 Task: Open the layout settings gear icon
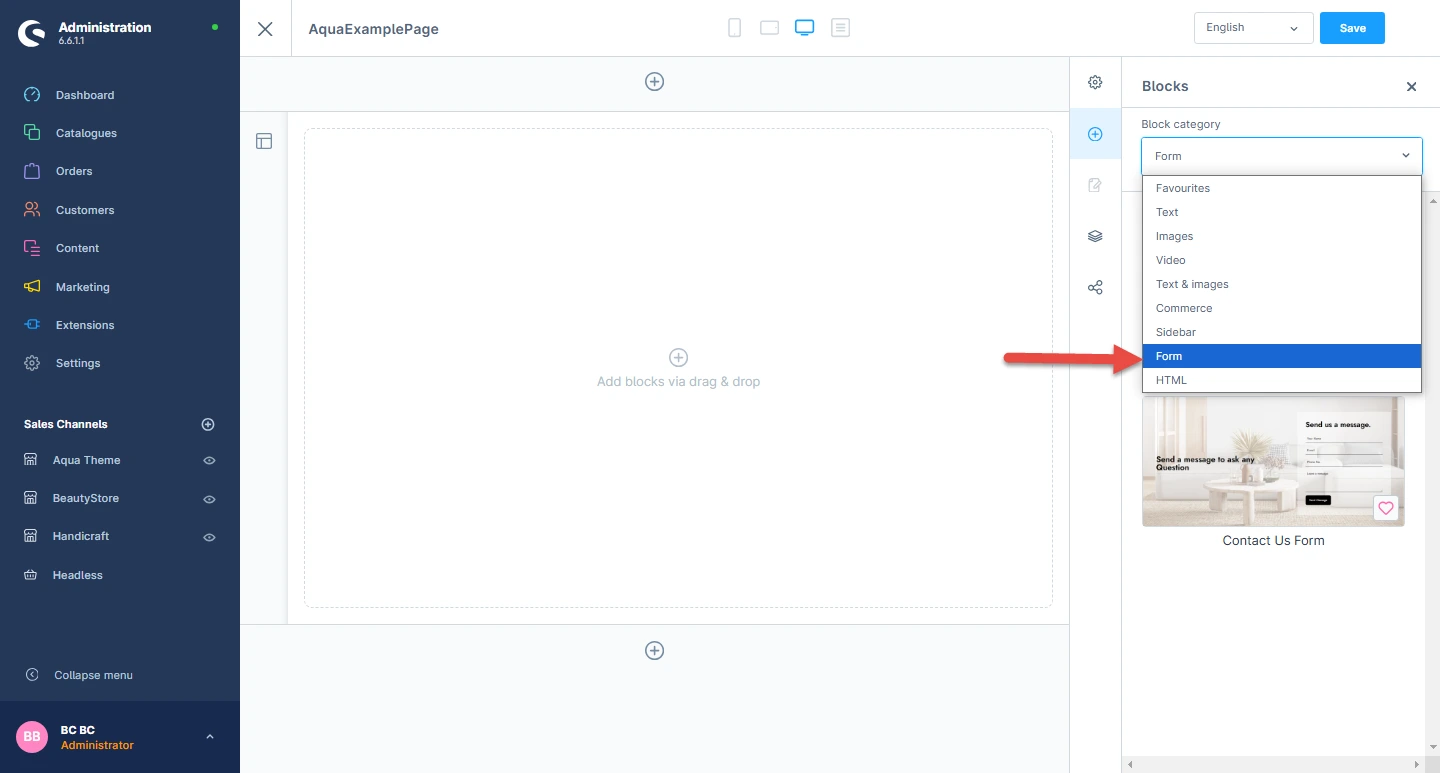1095,82
